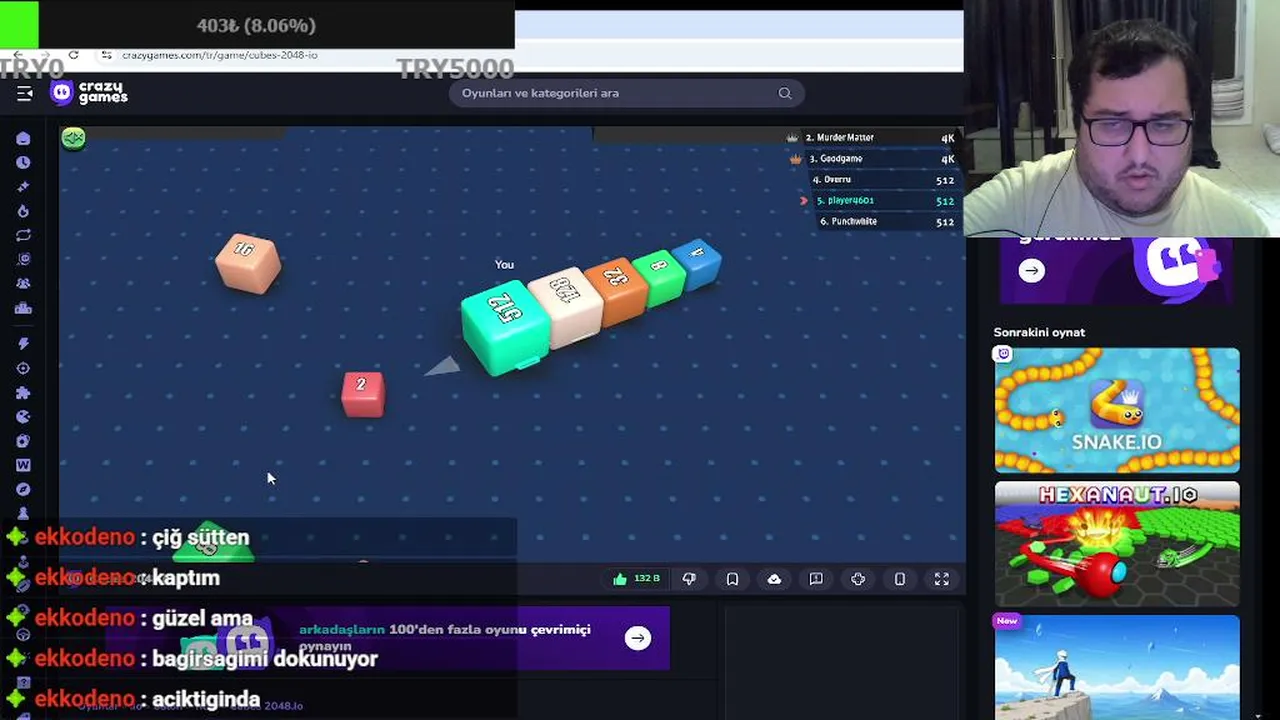Open the sidebar Pac-Man arcade icon
This screenshot has height=720, width=1280.
tap(23, 417)
